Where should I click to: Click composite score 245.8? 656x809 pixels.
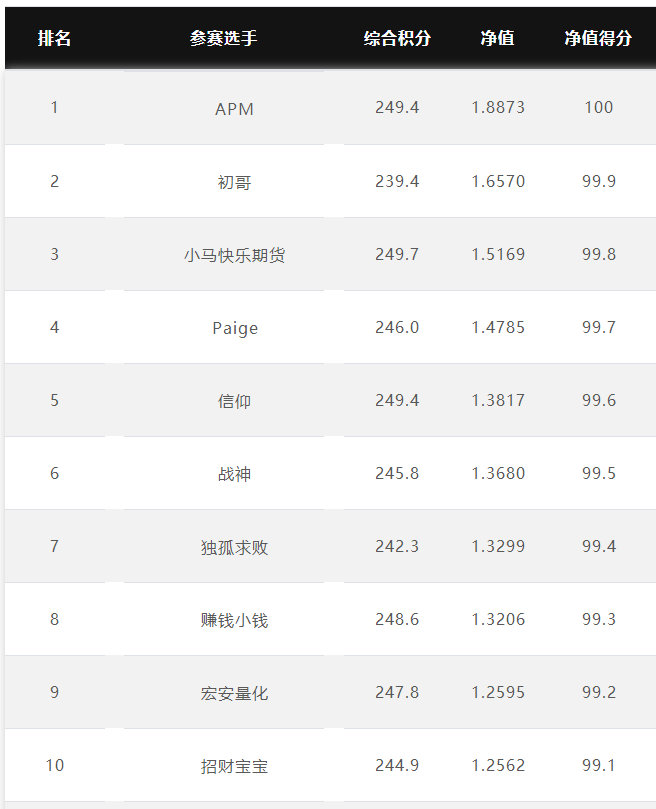(397, 473)
